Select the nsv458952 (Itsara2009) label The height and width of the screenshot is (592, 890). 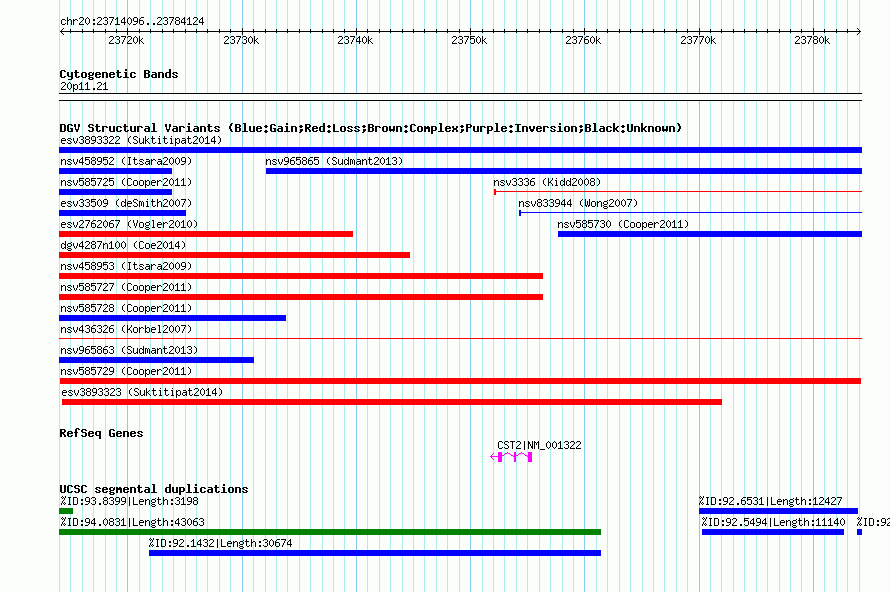click(x=126, y=161)
